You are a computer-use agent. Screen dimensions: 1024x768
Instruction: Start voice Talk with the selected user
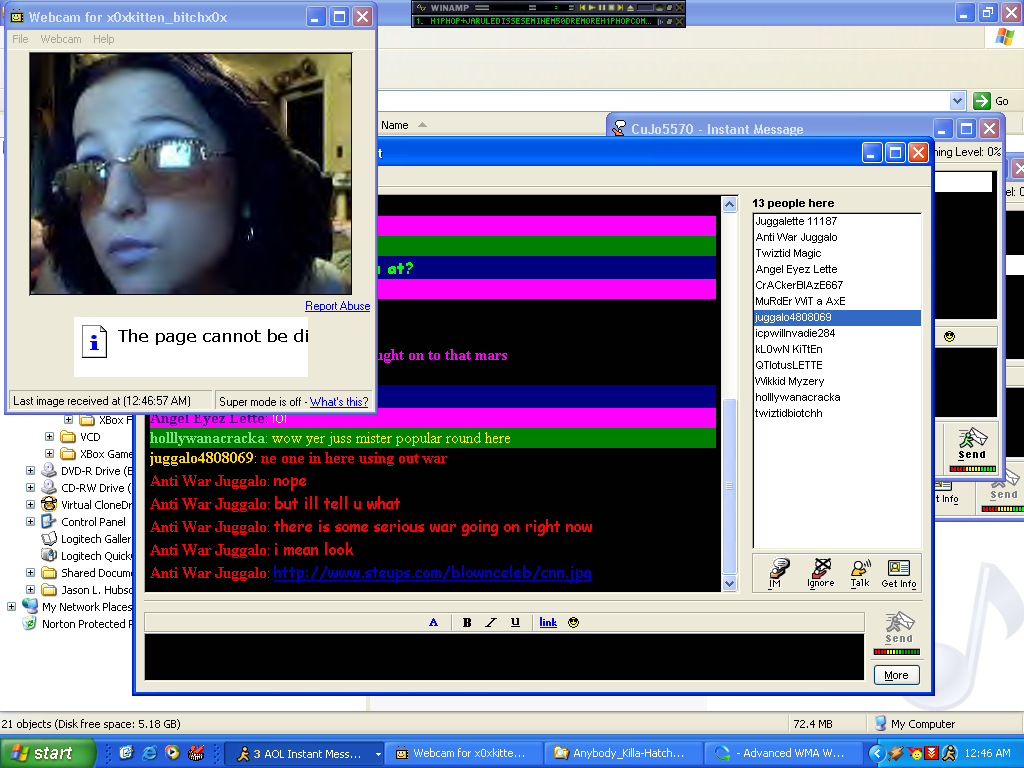click(860, 572)
